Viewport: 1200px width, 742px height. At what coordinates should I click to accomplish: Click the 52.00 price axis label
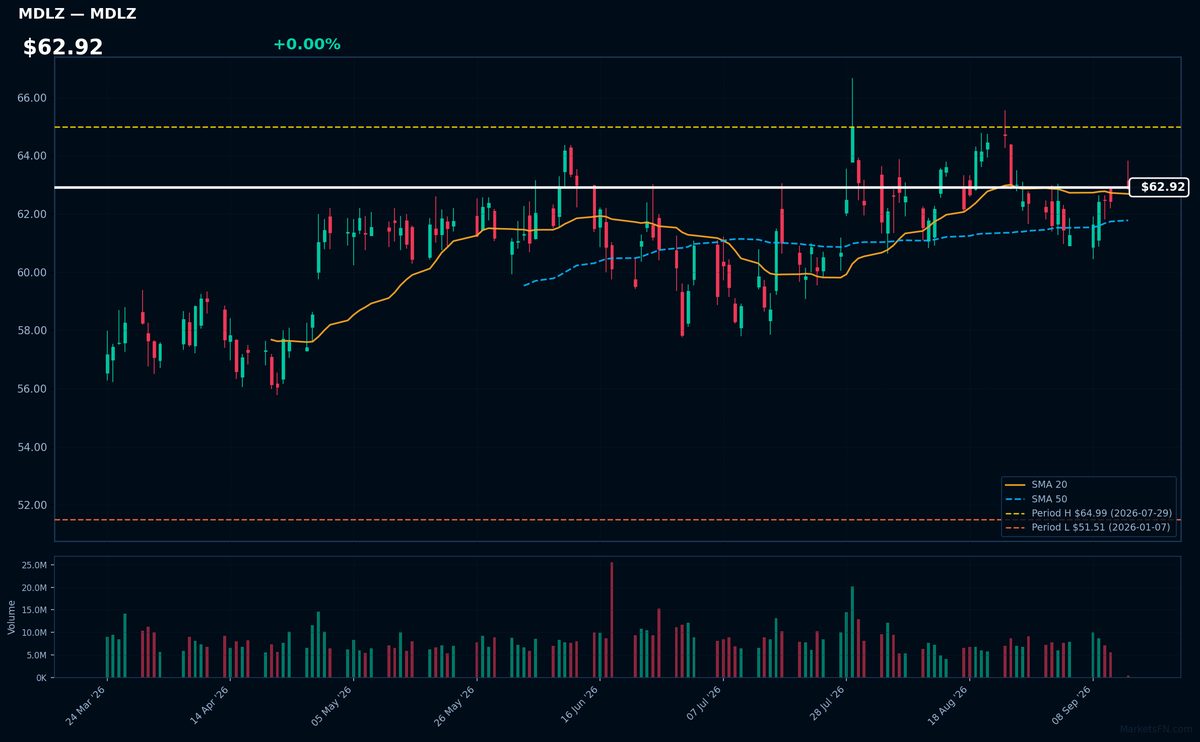click(x=33, y=504)
